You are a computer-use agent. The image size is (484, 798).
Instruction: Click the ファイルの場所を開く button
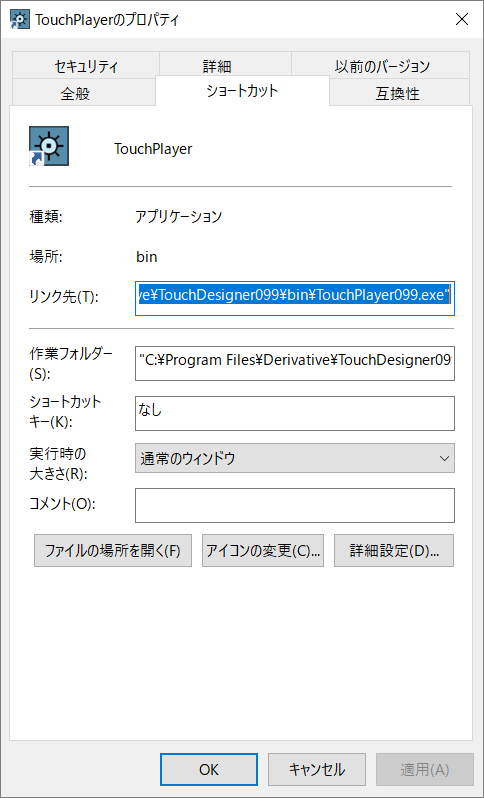point(113,550)
